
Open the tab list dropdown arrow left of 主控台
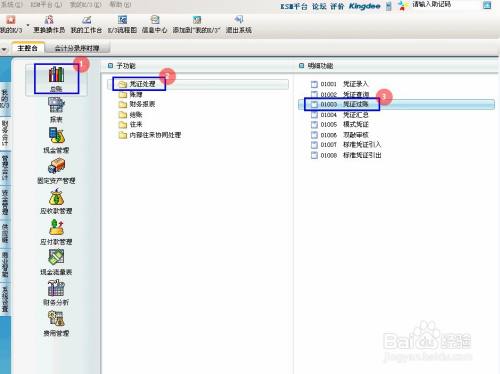(x=4, y=49)
